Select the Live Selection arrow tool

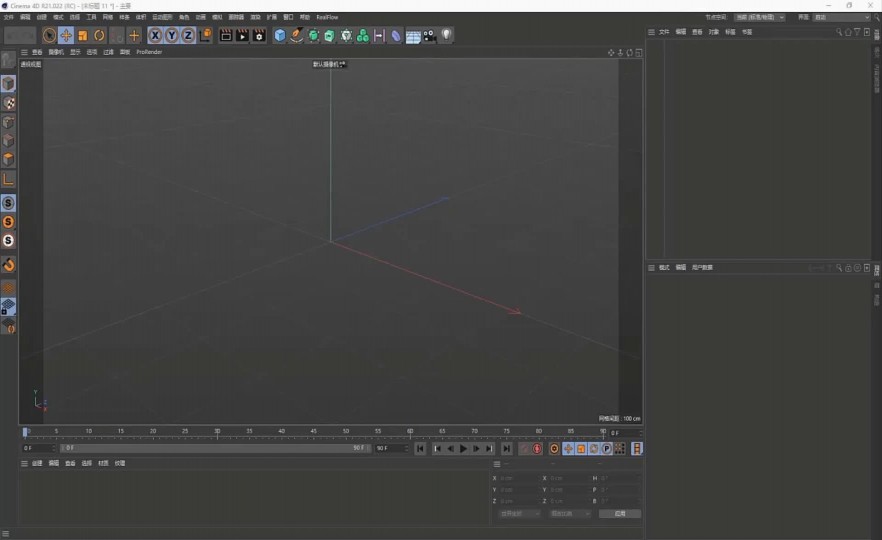coord(49,36)
